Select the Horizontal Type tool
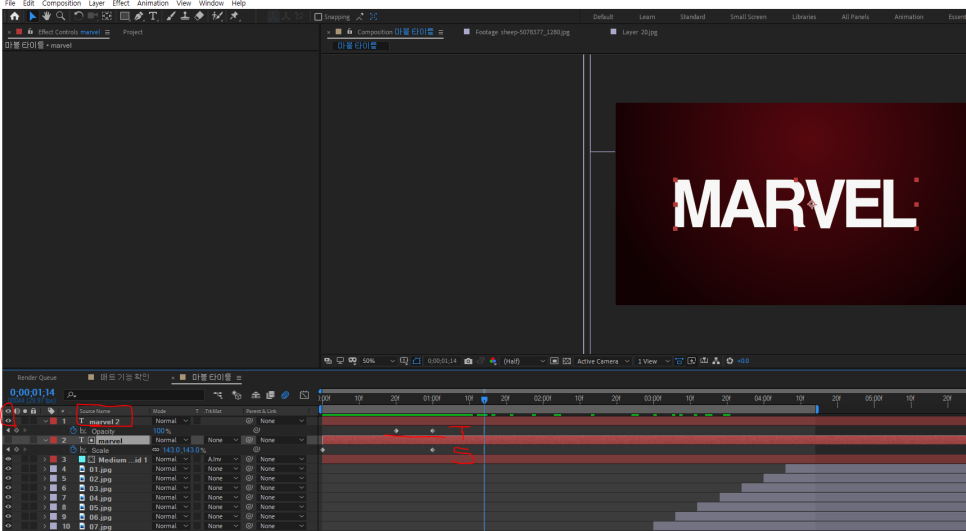 click(153, 16)
